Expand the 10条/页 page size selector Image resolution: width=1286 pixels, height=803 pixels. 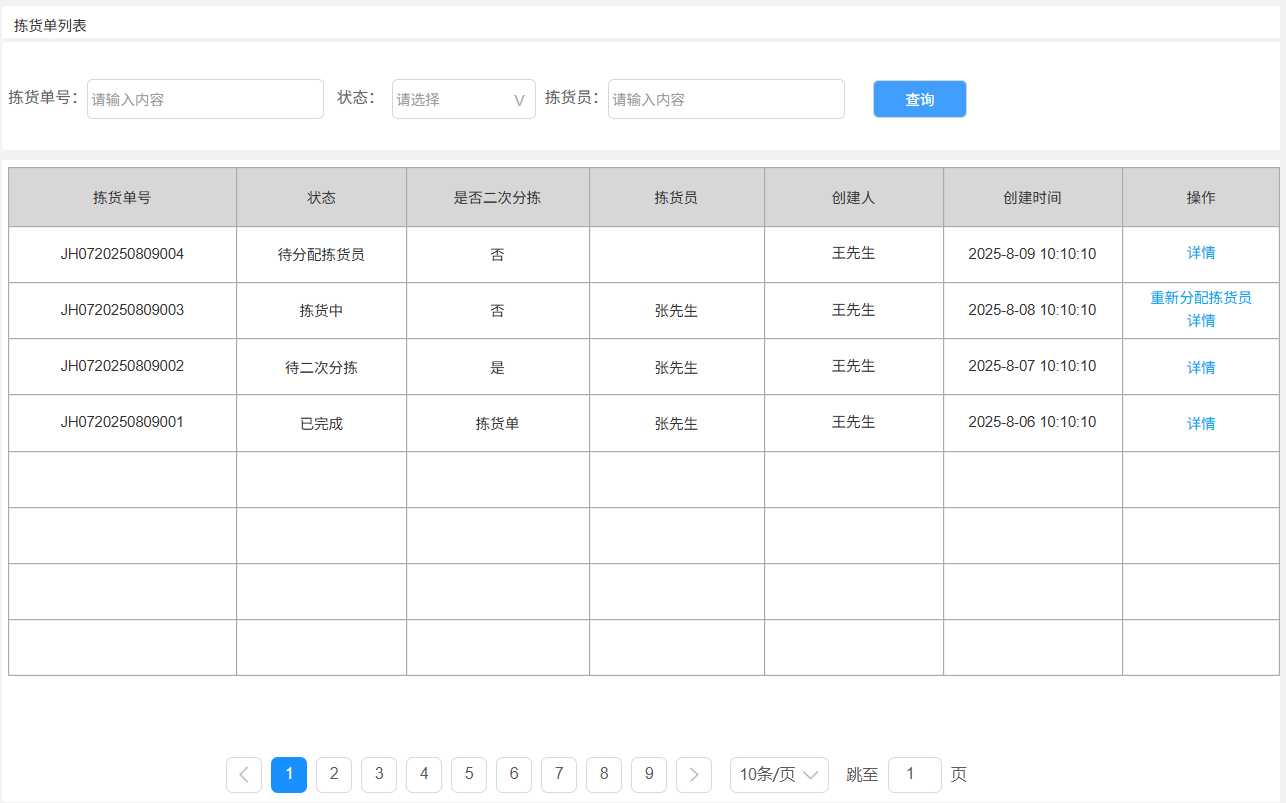779,774
